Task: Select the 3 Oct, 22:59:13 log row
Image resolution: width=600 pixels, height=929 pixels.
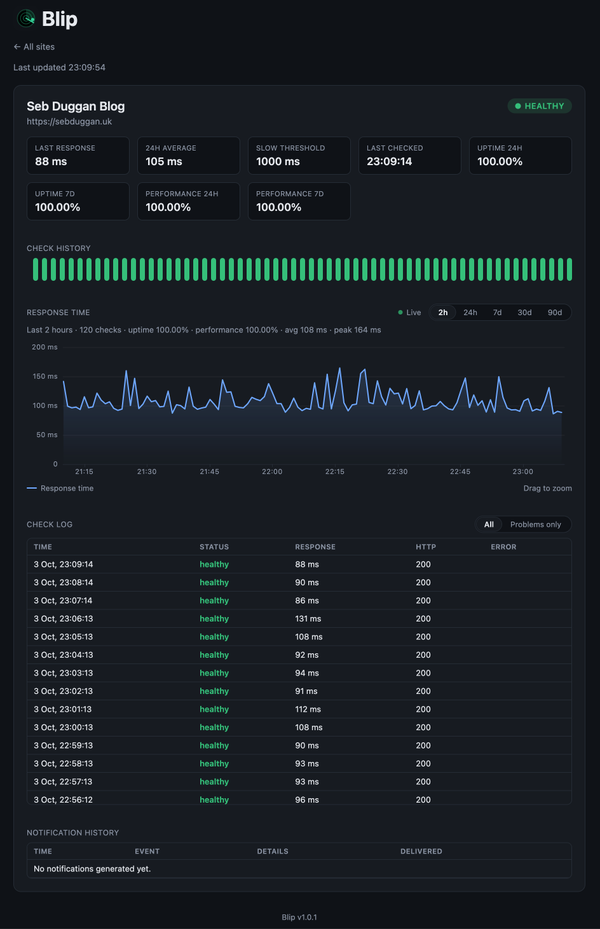Action: (299, 745)
